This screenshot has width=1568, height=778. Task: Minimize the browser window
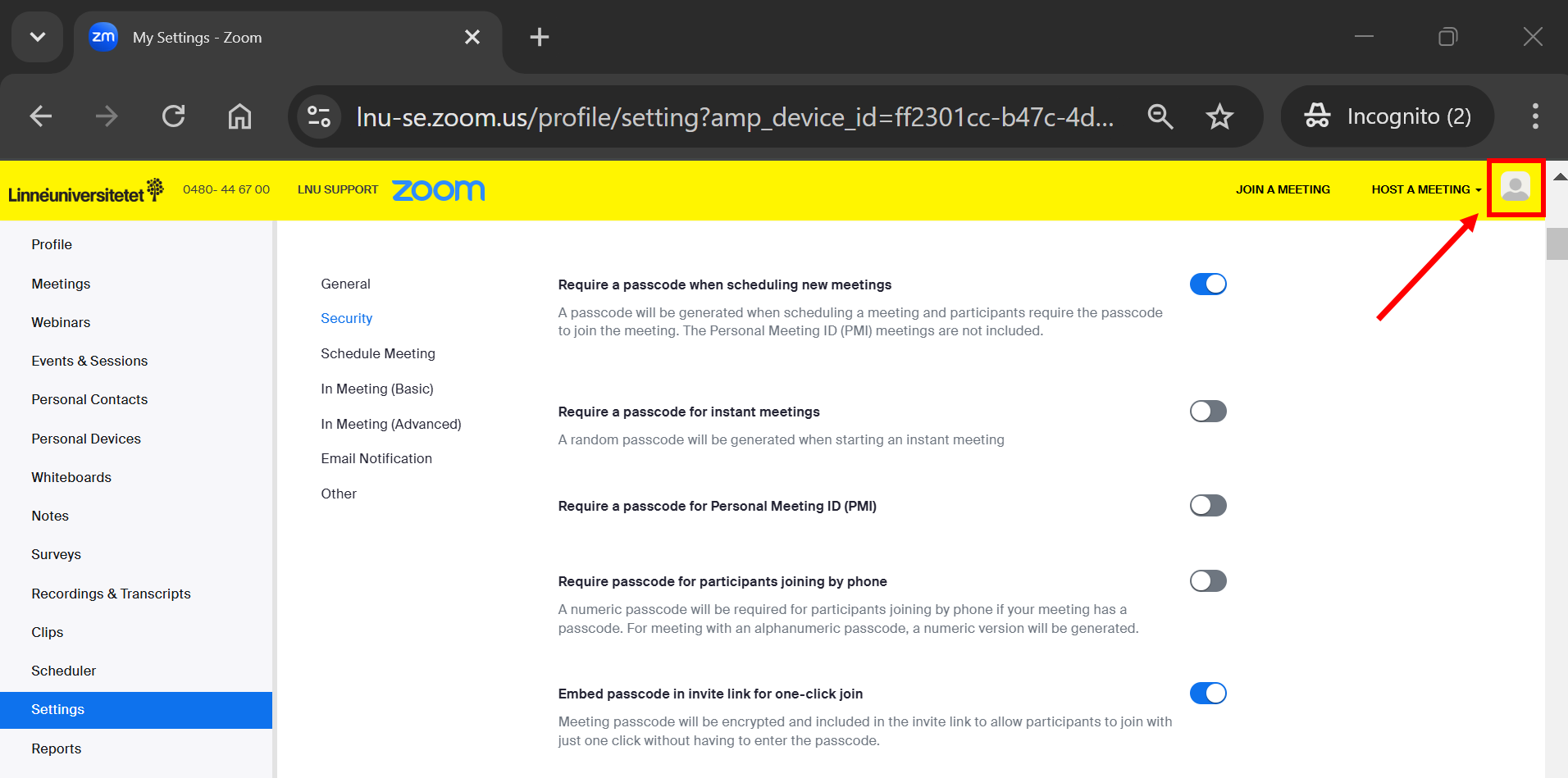[x=1364, y=37]
